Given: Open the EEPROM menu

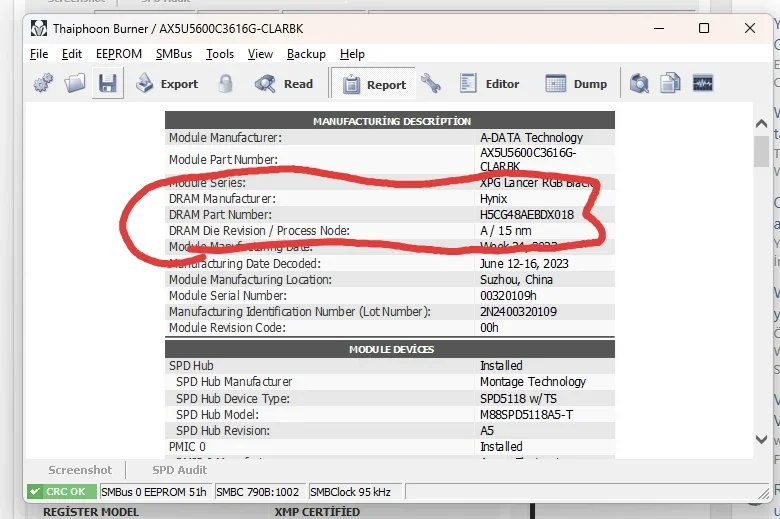Looking at the screenshot, I should (119, 54).
